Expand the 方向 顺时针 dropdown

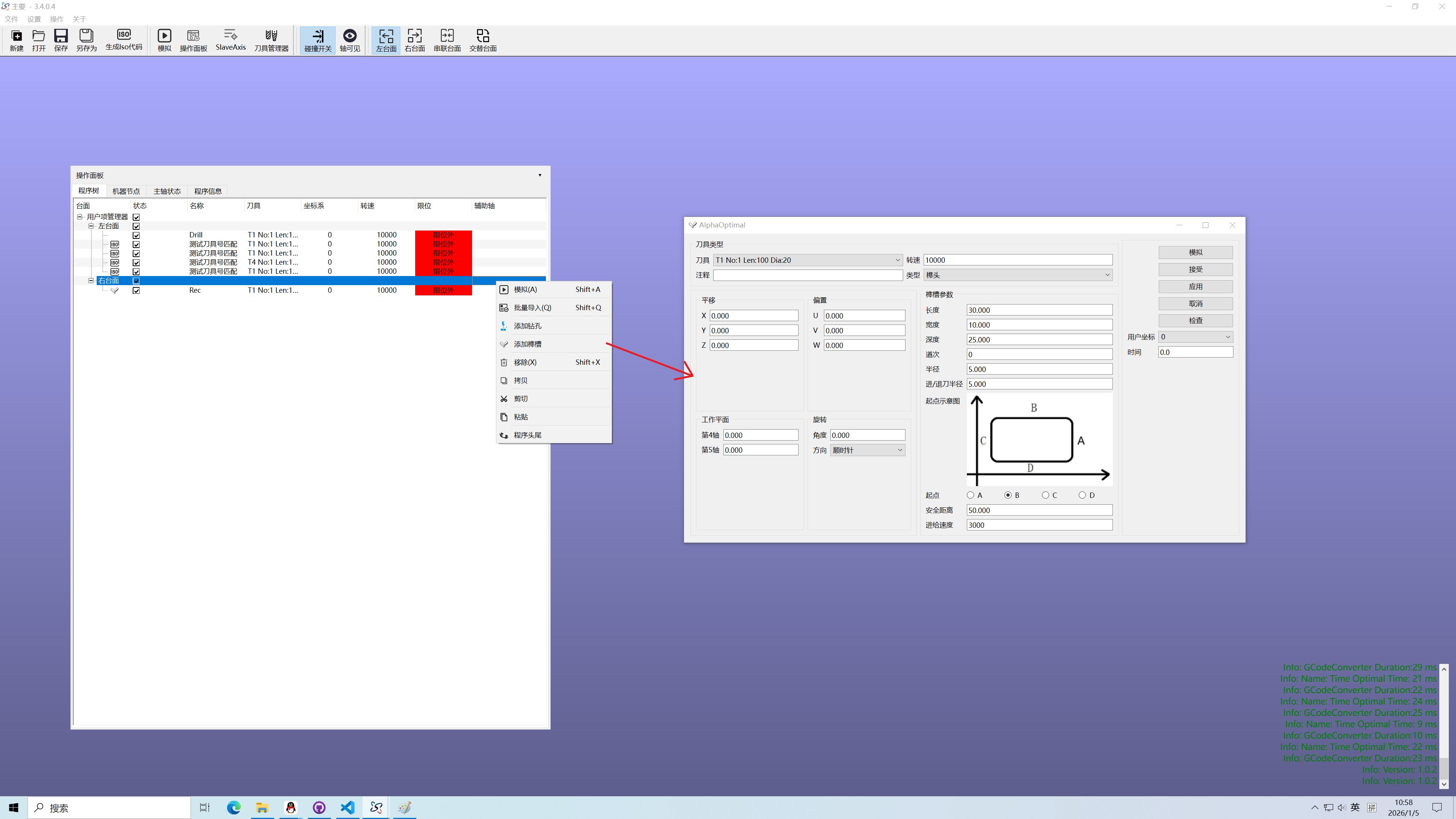pyautogui.click(x=868, y=450)
